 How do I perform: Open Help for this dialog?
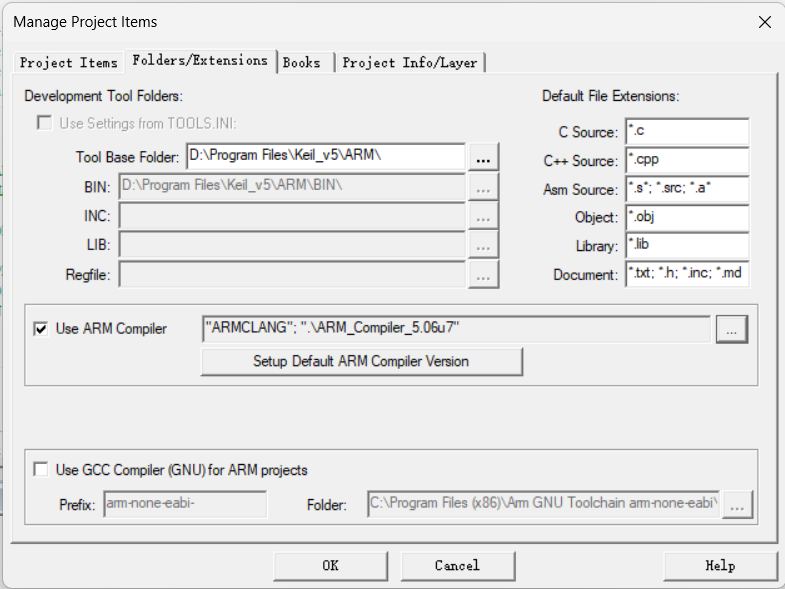click(720, 566)
